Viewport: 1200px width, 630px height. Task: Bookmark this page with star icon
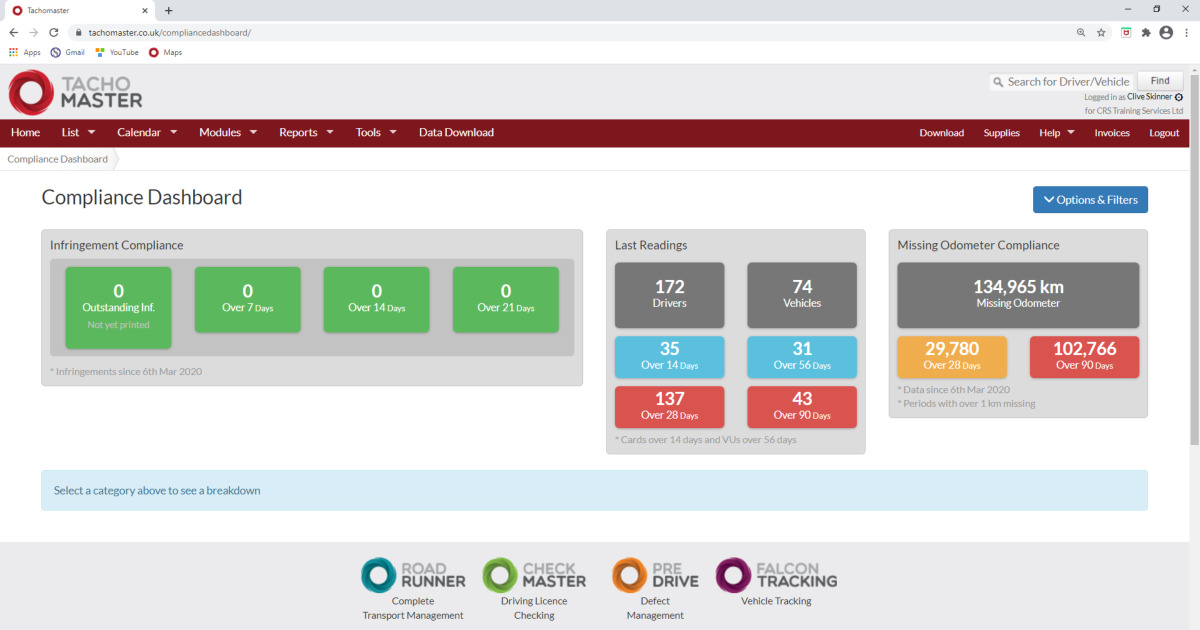1101,32
